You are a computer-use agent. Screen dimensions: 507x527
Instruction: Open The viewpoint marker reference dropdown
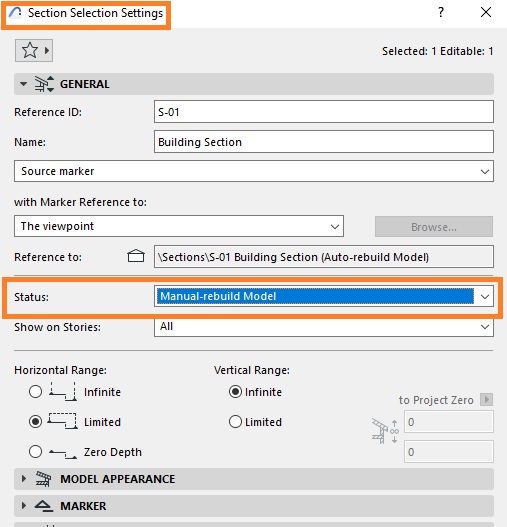pos(179,226)
